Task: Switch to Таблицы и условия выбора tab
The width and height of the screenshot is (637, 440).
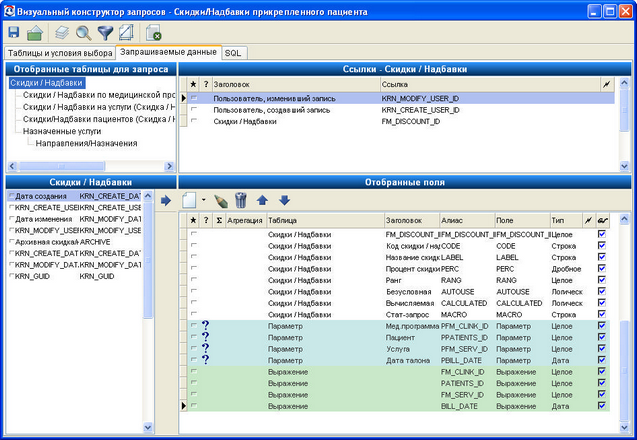Action: click(60, 53)
